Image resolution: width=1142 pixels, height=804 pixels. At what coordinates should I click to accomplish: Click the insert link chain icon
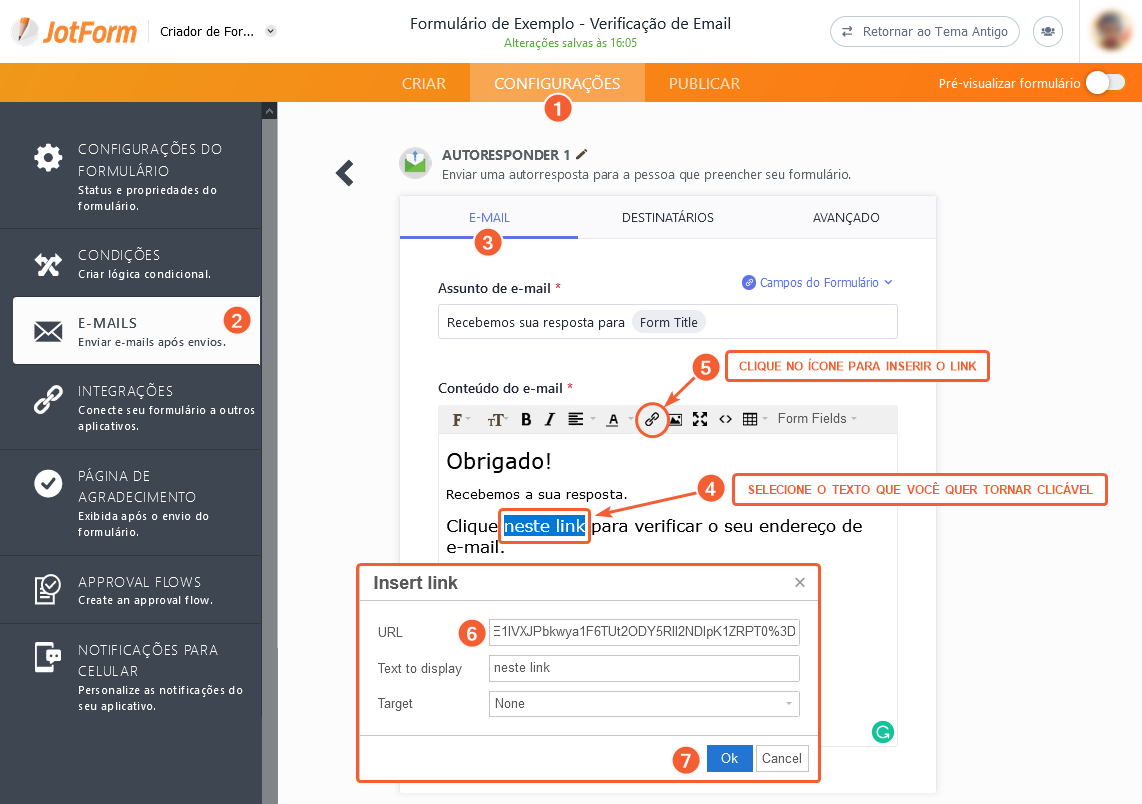pyautogui.click(x=652, y=419)
